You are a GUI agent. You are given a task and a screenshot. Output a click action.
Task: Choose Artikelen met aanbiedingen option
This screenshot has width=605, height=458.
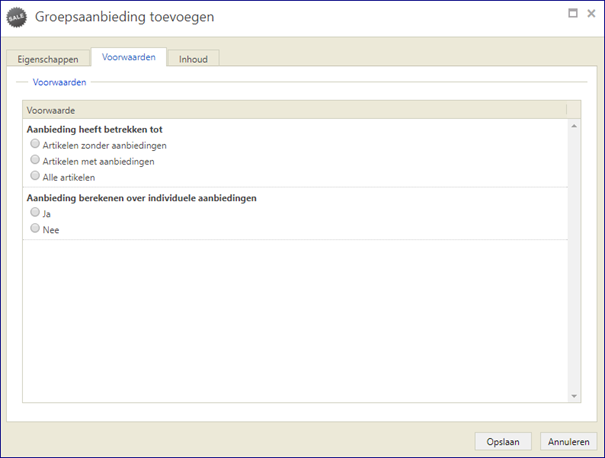[35, 159]
